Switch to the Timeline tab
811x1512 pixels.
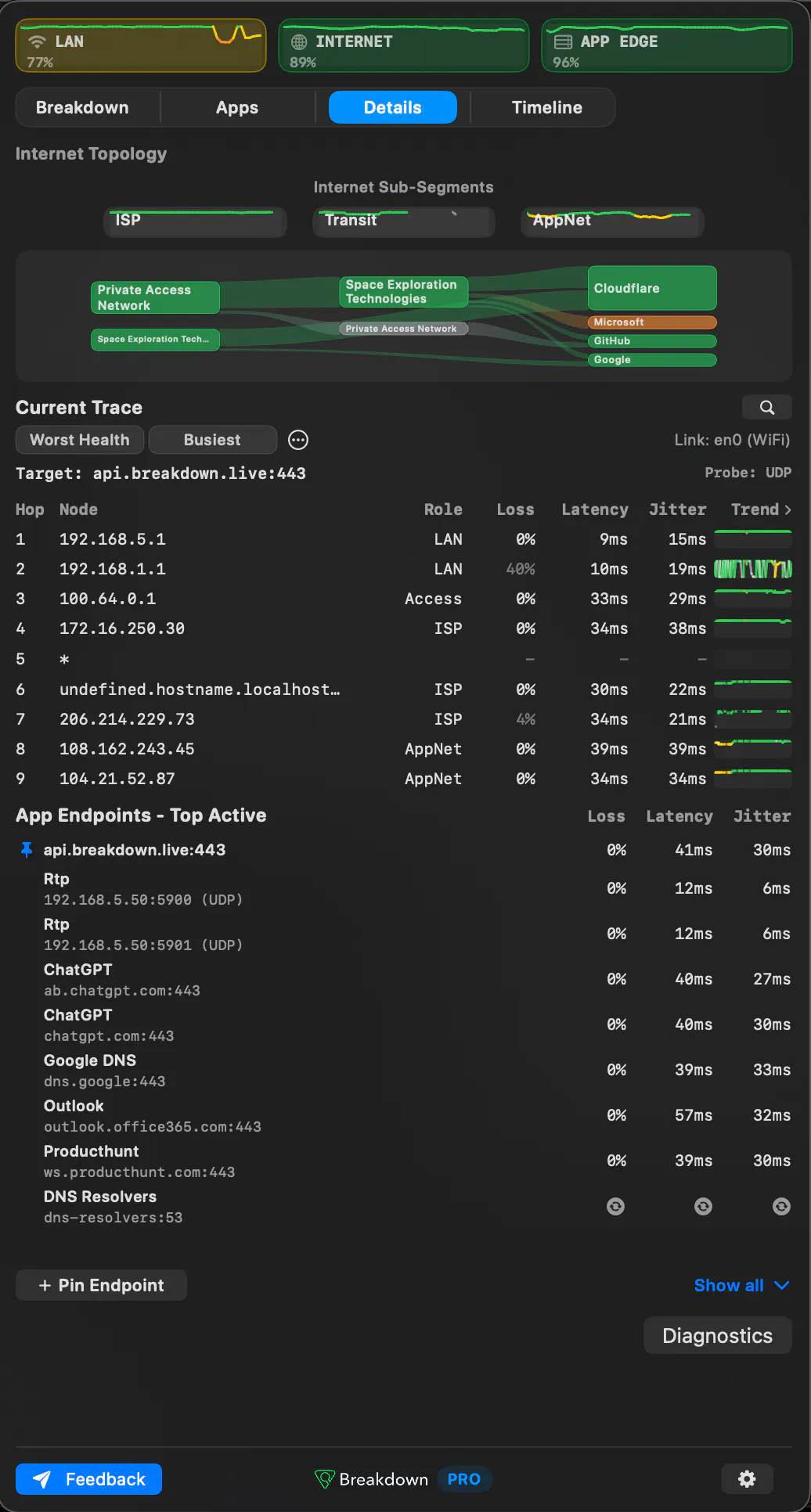click(x=547, y=108)
